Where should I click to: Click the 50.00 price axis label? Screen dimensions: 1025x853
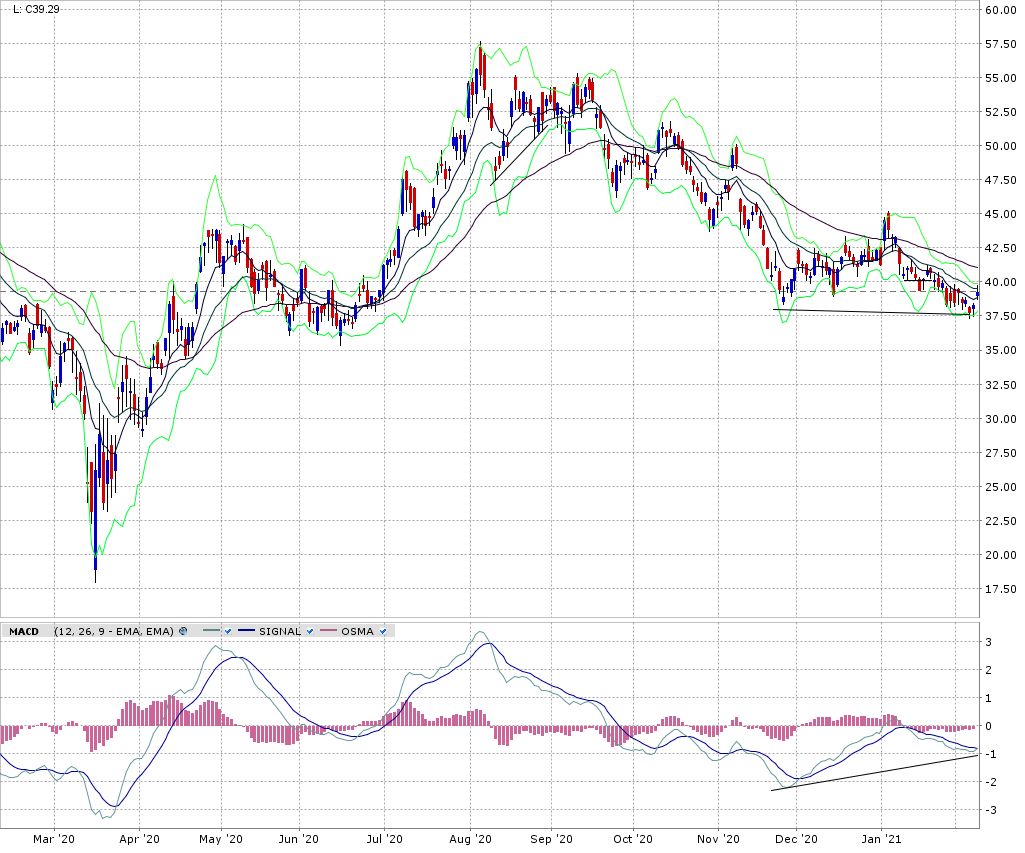pyautogui.click(x=1001, y=146)
